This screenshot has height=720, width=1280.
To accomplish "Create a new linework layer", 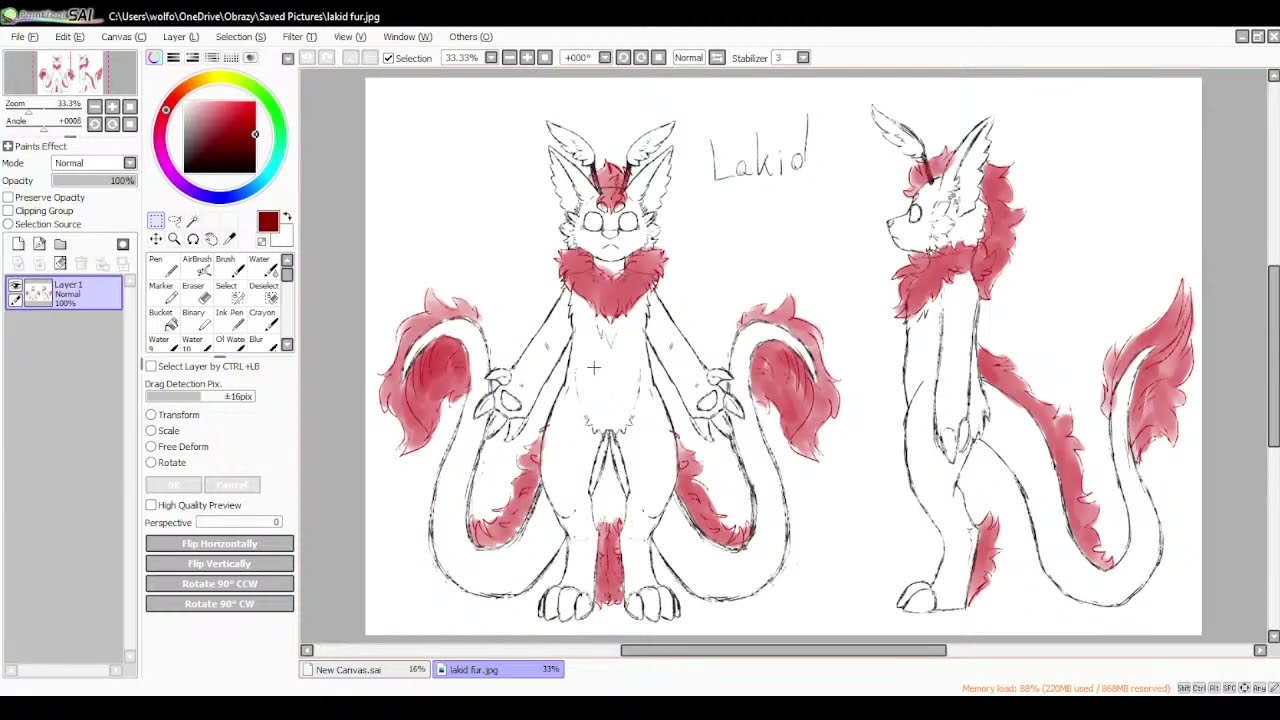I will (x=40, y=244).
